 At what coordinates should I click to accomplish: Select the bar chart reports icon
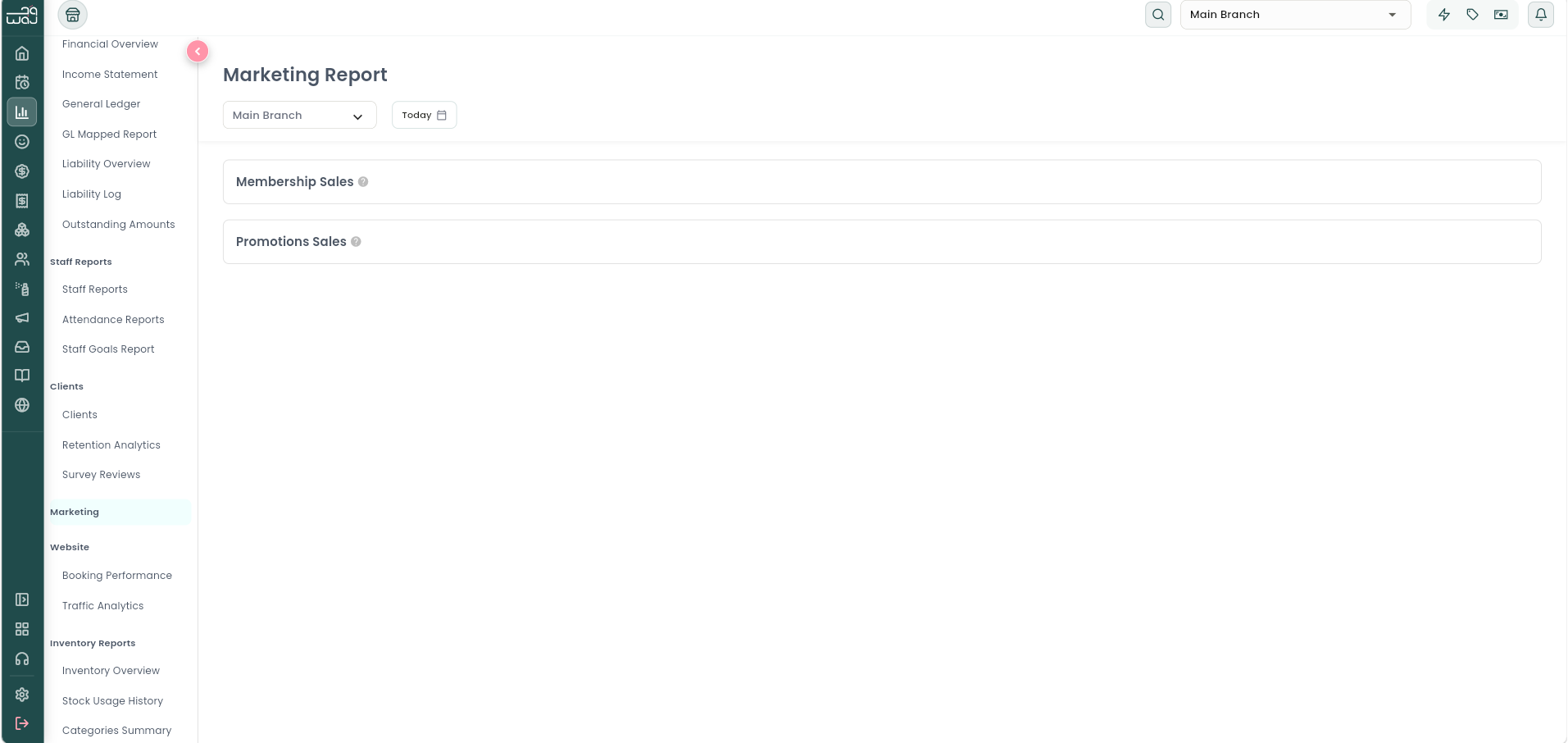coord(22,112)
